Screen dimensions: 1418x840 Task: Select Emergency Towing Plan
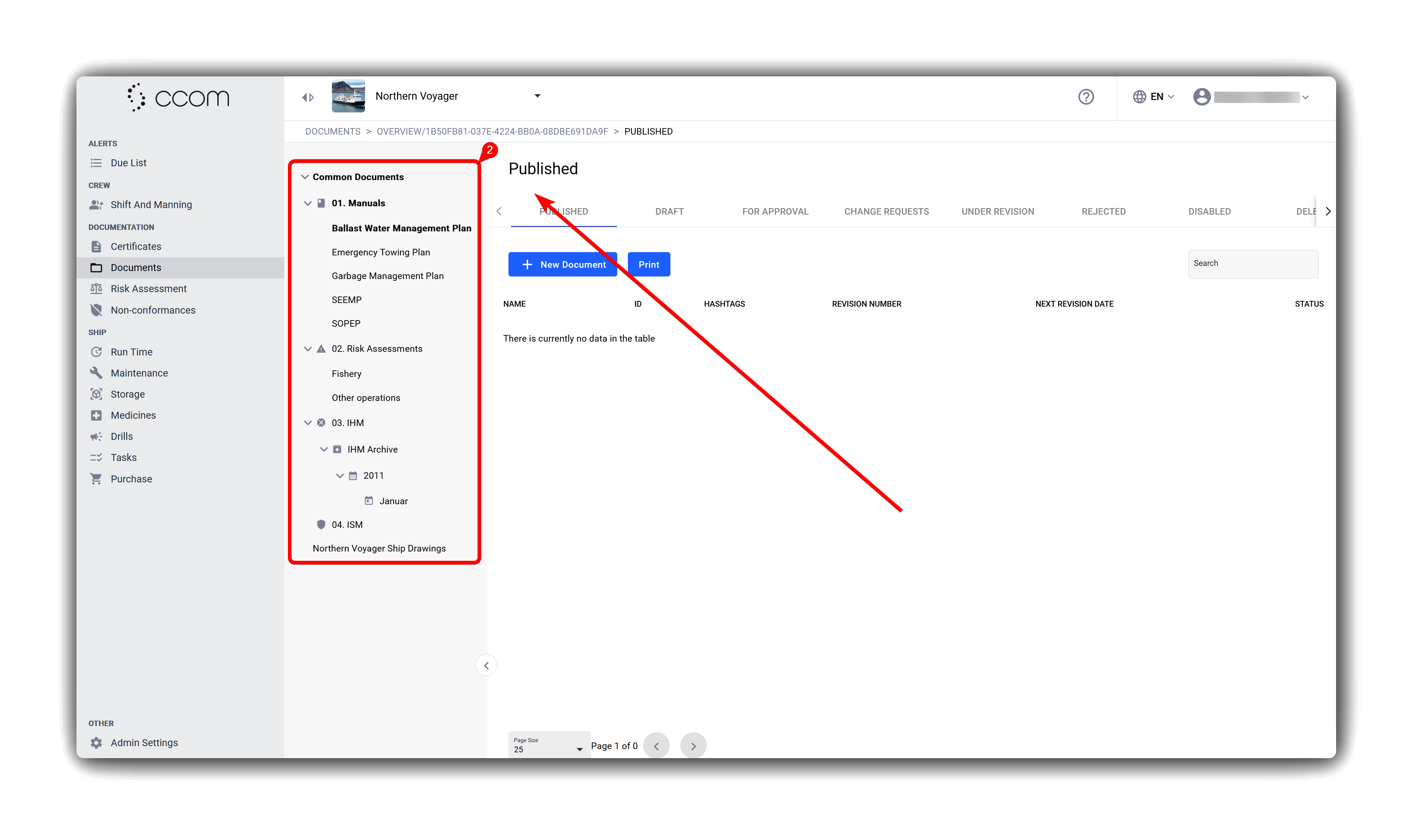tap(381, 252)
